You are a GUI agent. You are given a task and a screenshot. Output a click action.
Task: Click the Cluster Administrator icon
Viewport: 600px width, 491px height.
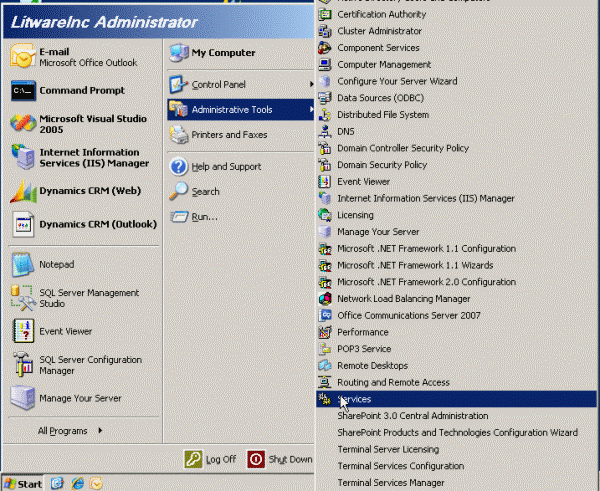tap(325, 31)
